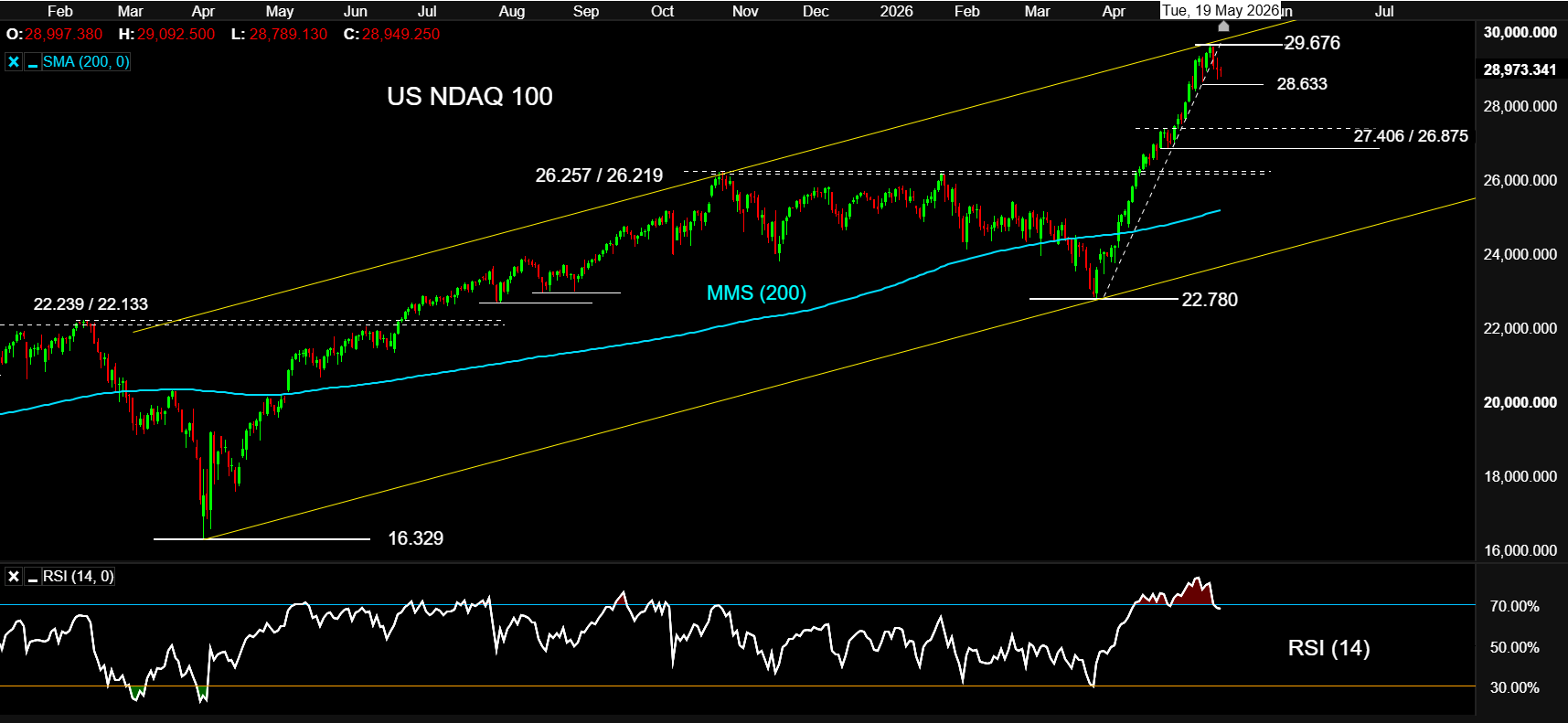
Task: Click the RSI (14) annotation text
Action: pos(1328,648)
